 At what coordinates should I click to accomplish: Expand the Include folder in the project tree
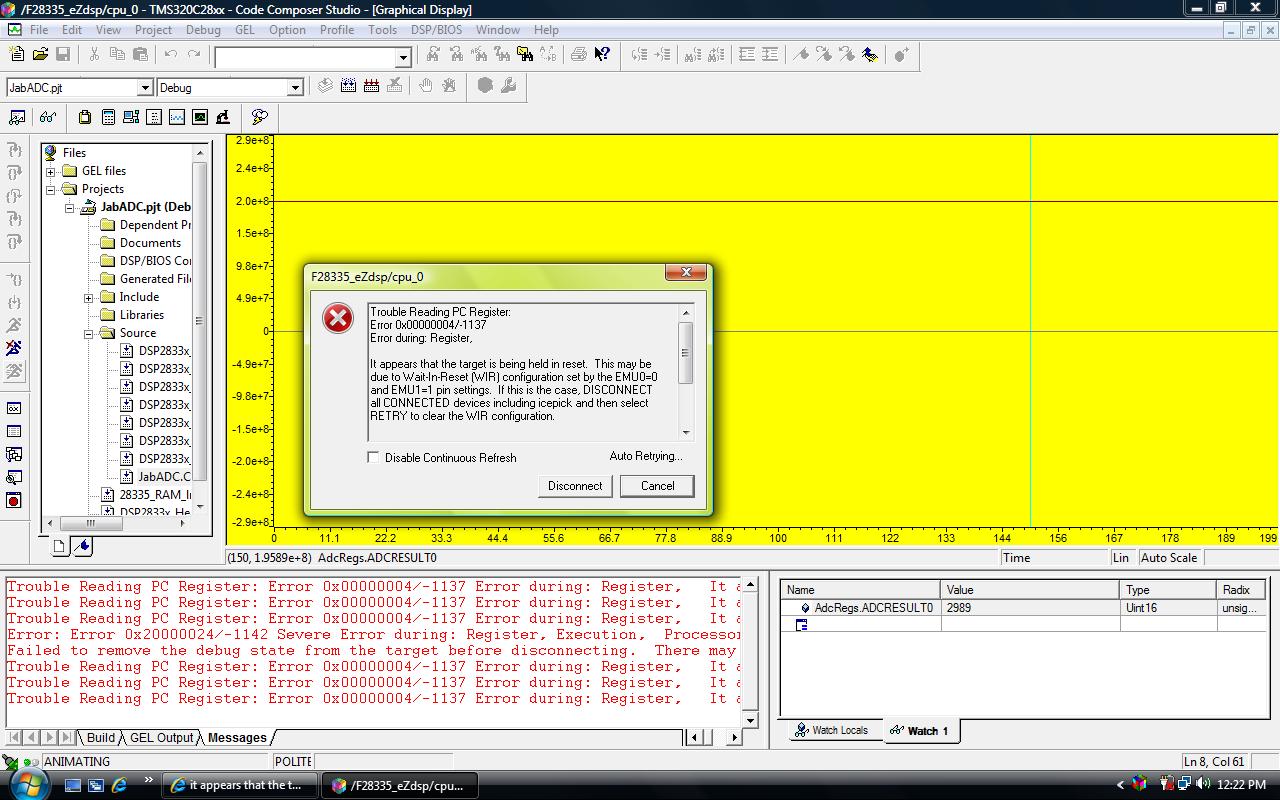point(88,297)
